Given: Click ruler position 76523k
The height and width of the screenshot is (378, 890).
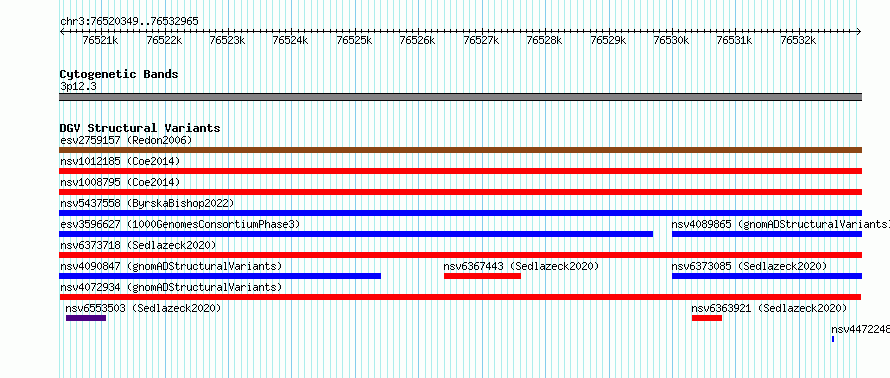Looking at the screenshot, I should 227,40.
